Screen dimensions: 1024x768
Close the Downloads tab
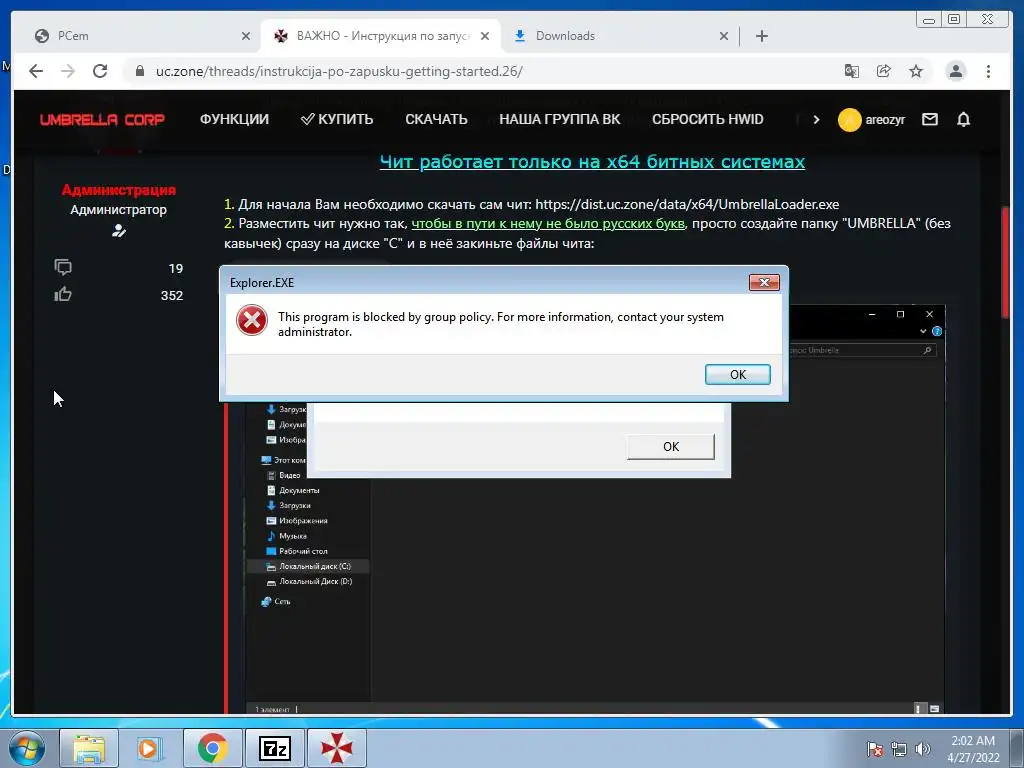724,36
